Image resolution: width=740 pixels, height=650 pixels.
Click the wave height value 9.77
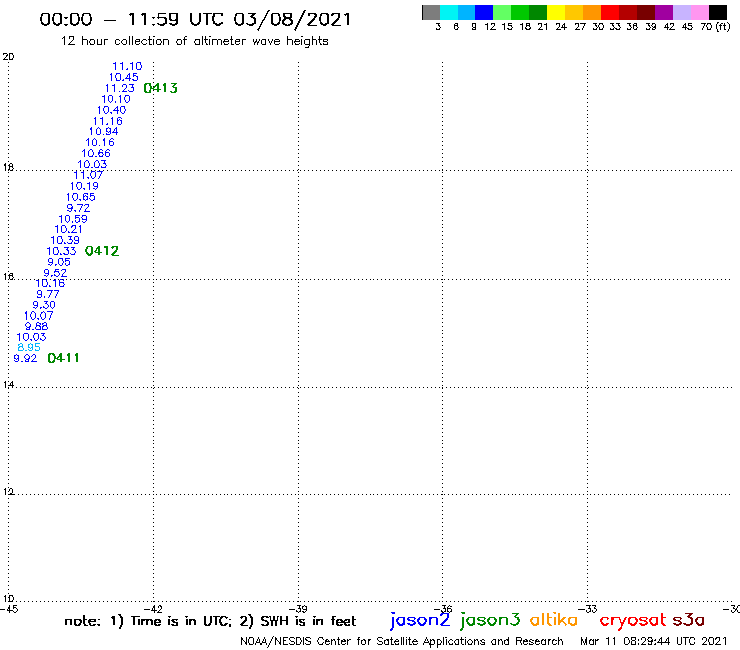pyautogui.click(x=48, y=294)
